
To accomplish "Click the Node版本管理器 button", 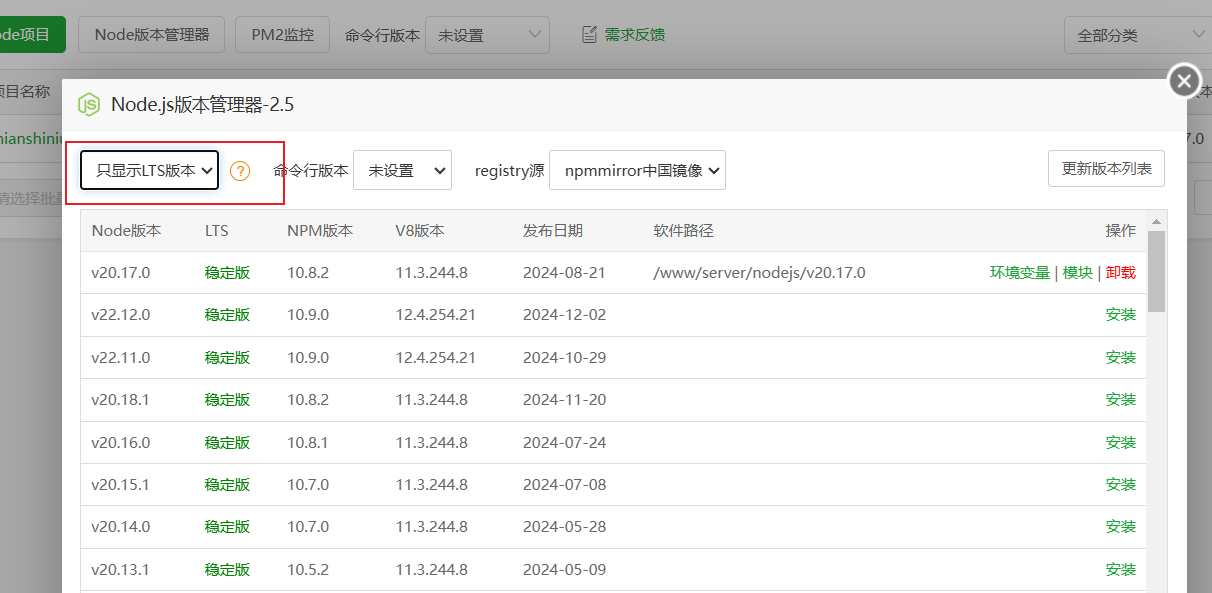I will pos(152,34).
